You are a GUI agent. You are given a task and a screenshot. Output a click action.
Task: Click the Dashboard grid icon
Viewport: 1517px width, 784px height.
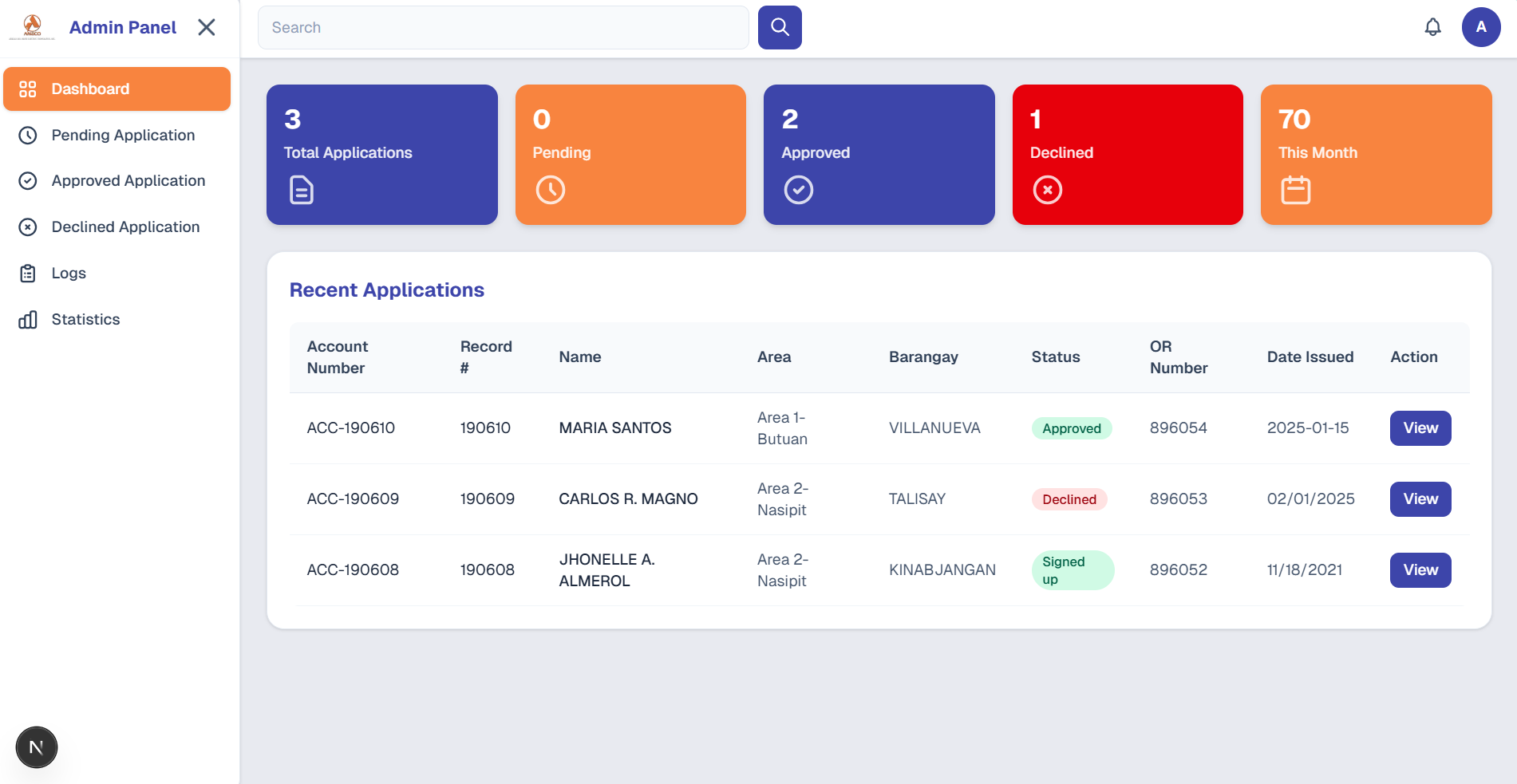(x=28, y=89)
